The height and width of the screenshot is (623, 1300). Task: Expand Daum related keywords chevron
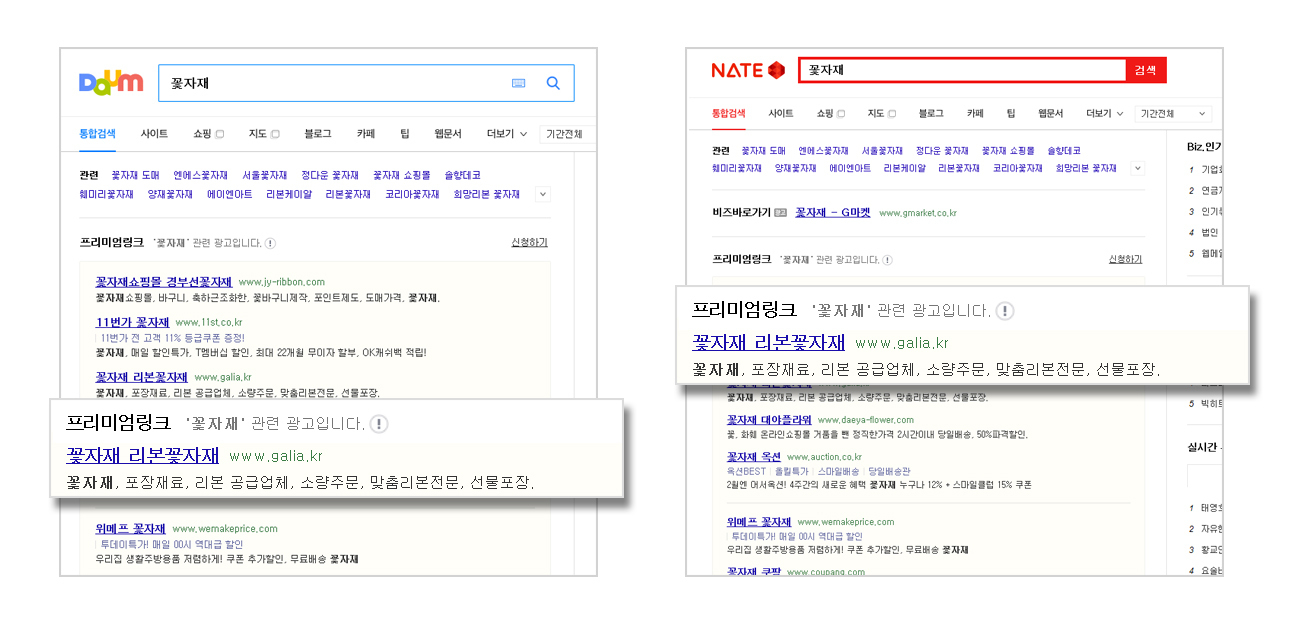542,194
